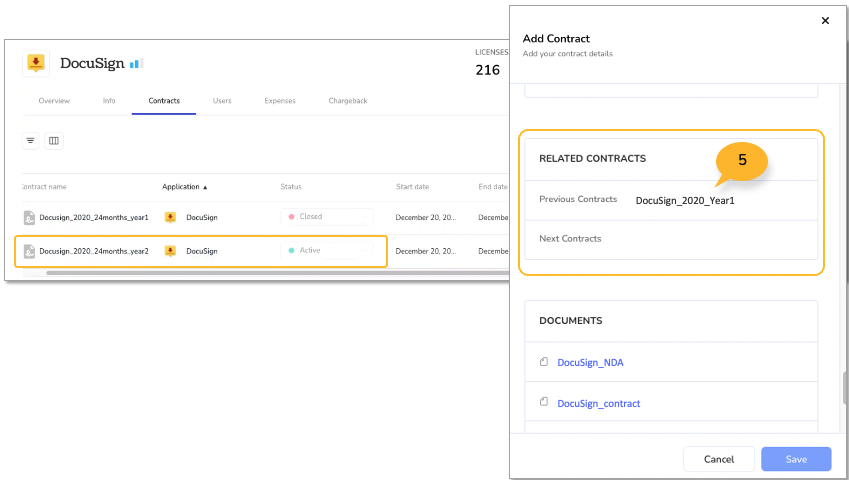Click the Status column header
The height and width of the screenshot is (480, 849).
(291, 187)
